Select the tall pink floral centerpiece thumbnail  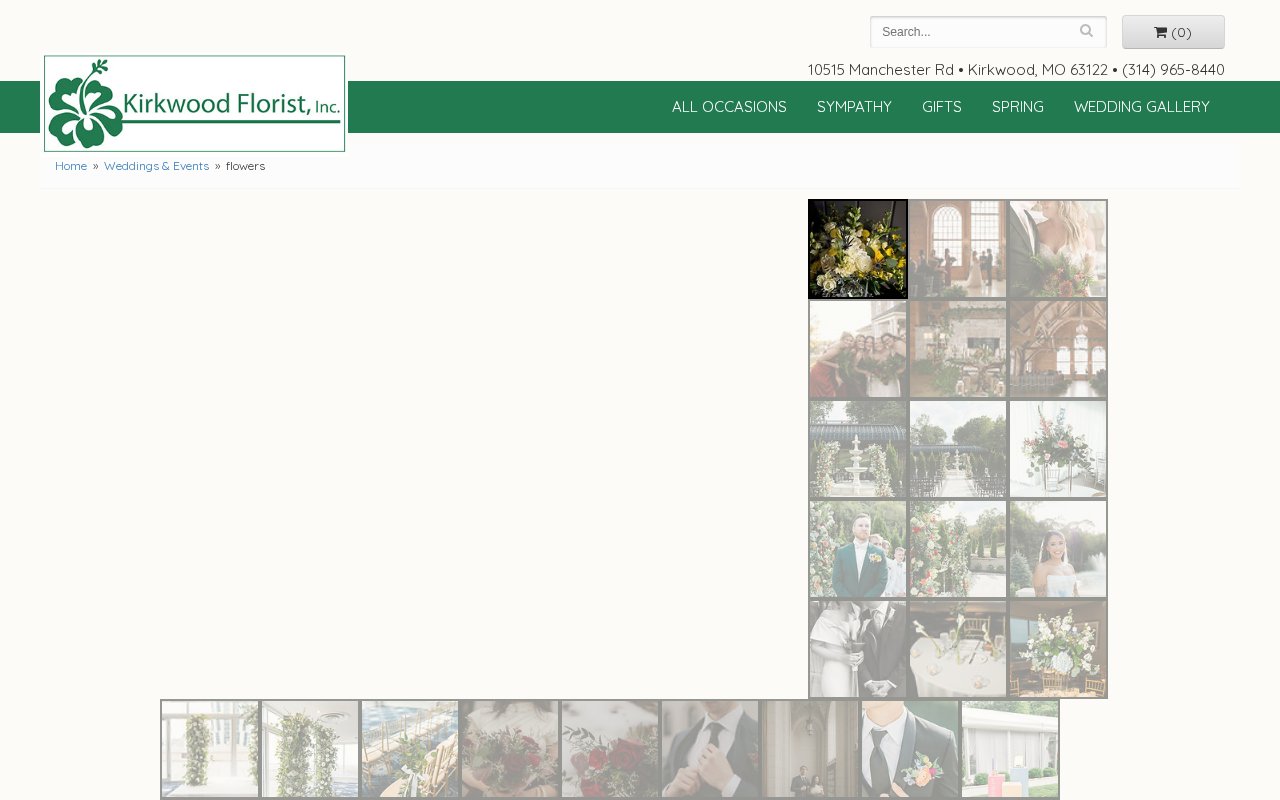(x=1058, y=449)
